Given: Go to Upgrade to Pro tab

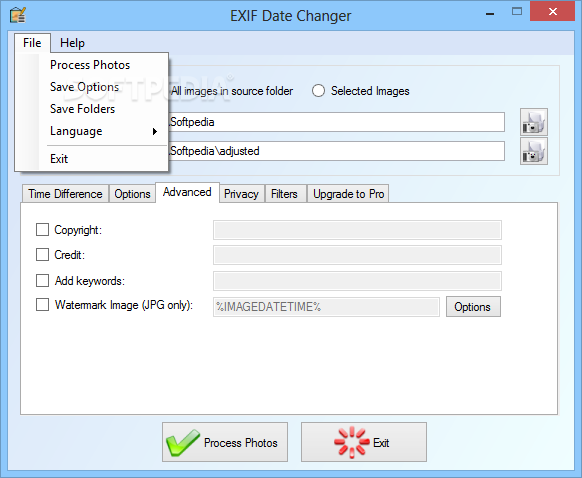Looking at the screenshot, I should (348, 194).
